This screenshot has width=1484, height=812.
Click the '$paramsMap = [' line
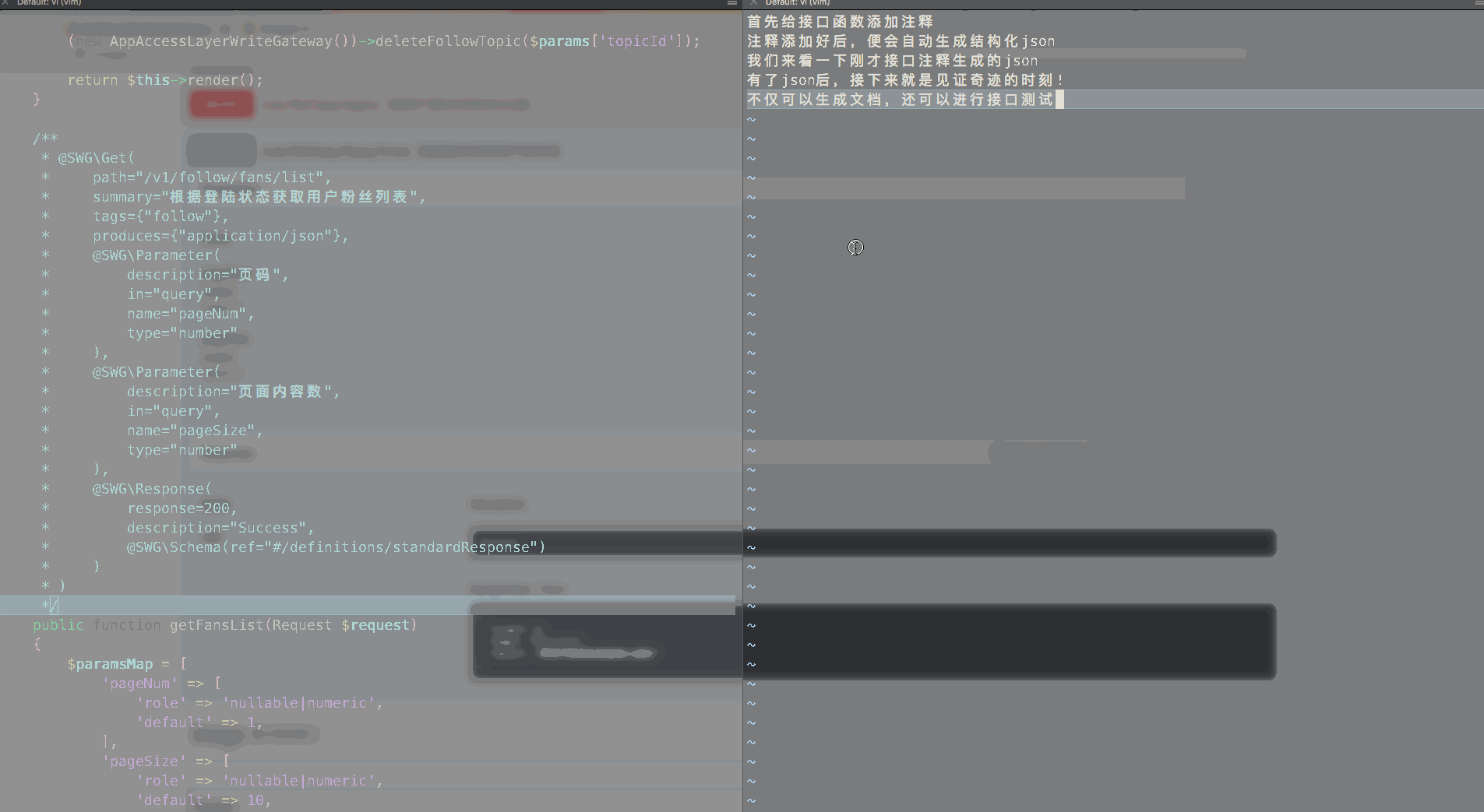(127, 664)
